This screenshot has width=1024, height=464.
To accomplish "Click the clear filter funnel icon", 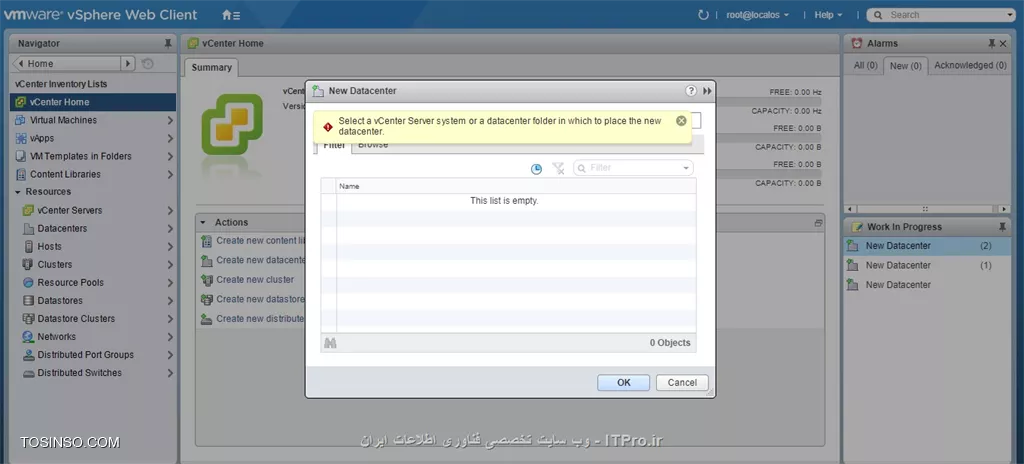I will (x=558, y=169).
